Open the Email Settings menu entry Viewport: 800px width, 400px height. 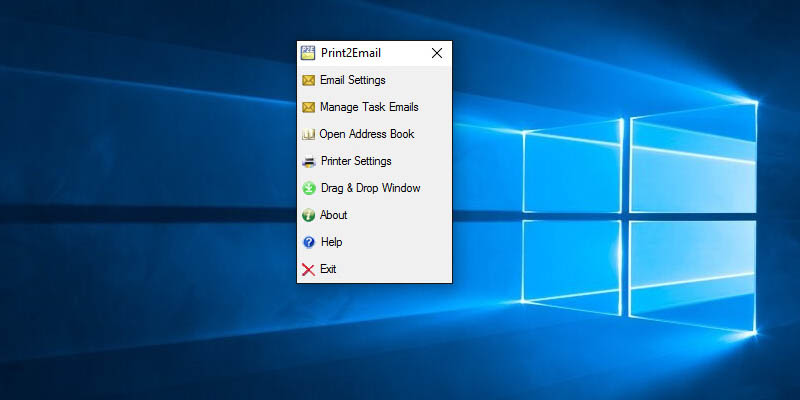[352, 80]
